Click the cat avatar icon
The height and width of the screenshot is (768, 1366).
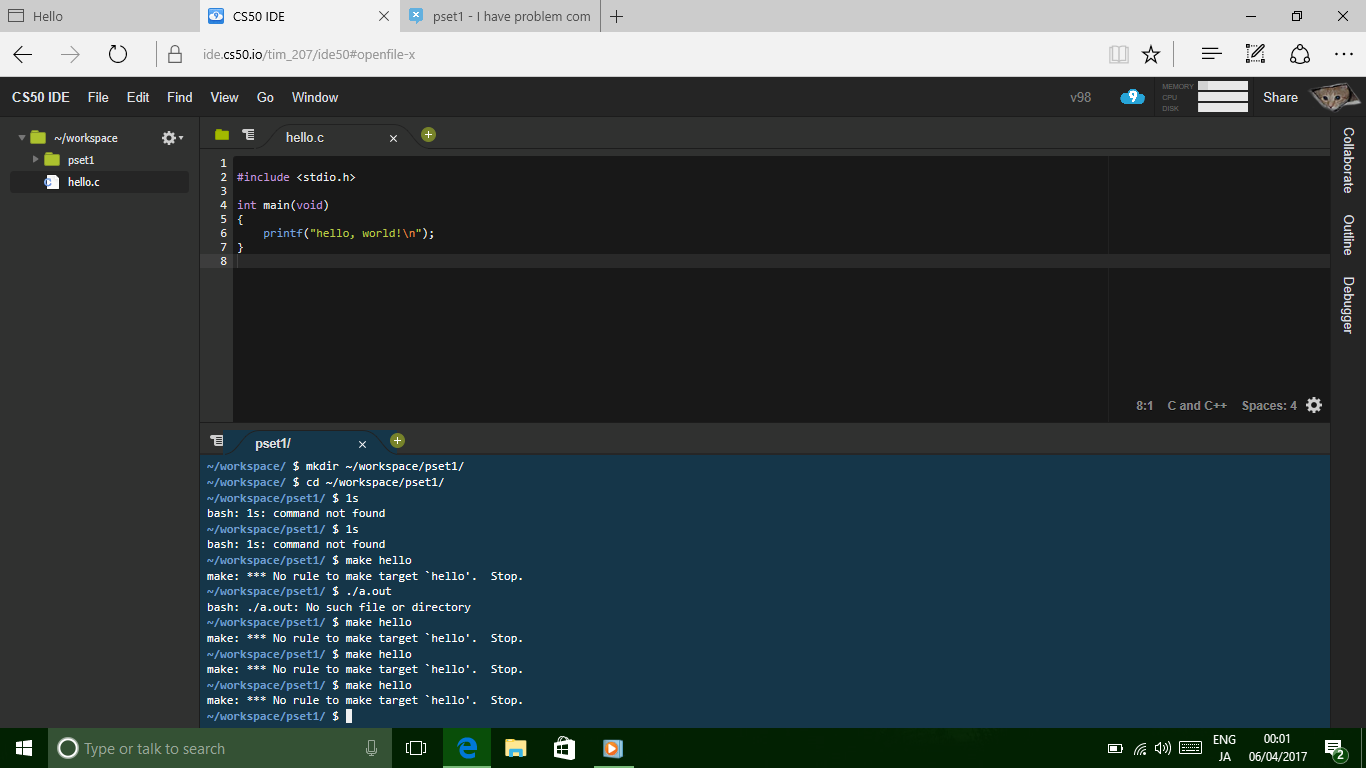click(1333, 97)
